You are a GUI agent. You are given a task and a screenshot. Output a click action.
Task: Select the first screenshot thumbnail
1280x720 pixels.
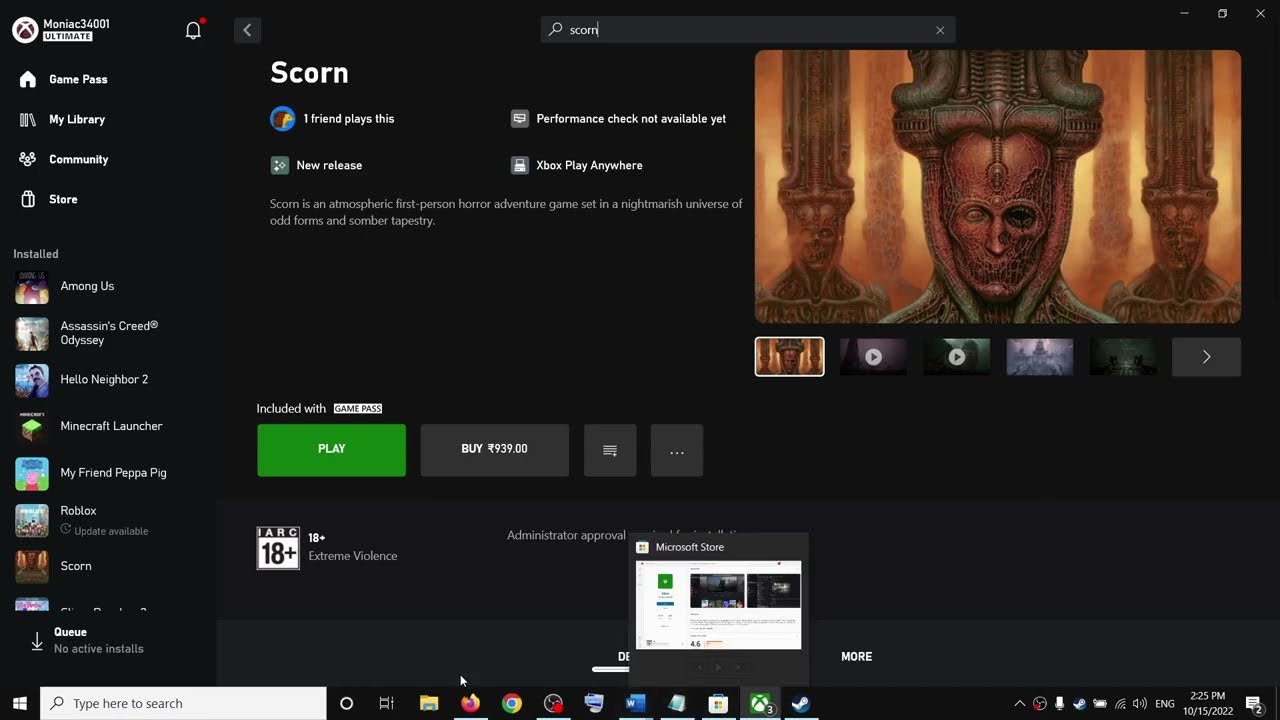pyautogui.click(x=789, y=357)
